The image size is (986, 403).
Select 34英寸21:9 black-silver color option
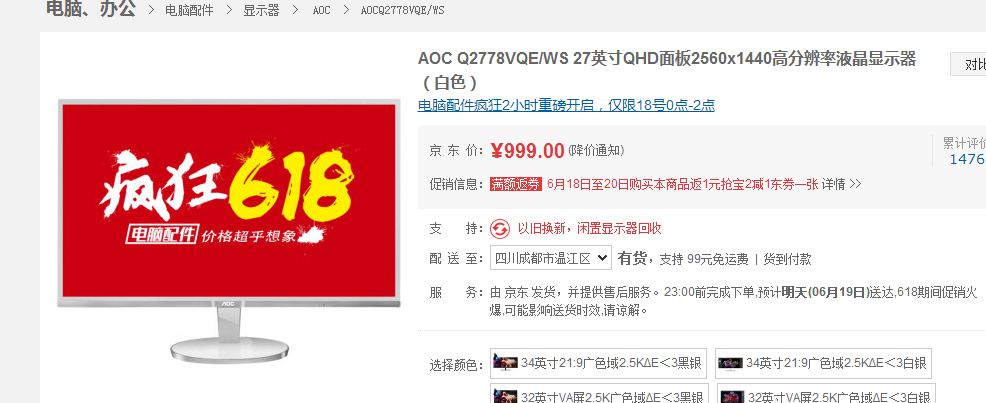click(x=597, y=363)
